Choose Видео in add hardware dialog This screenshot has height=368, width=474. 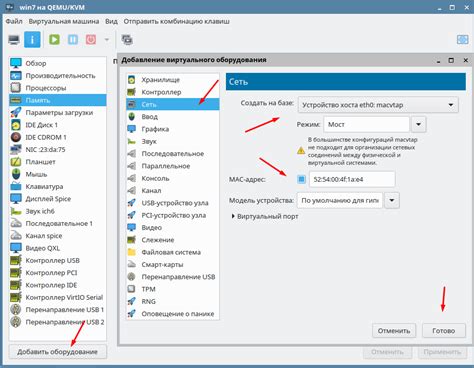click(173, 228)
